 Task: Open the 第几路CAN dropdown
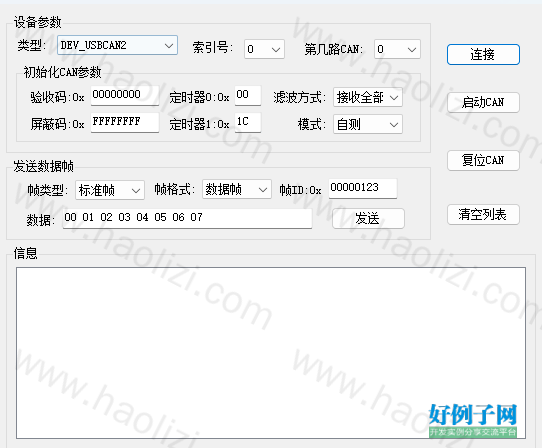397,49
